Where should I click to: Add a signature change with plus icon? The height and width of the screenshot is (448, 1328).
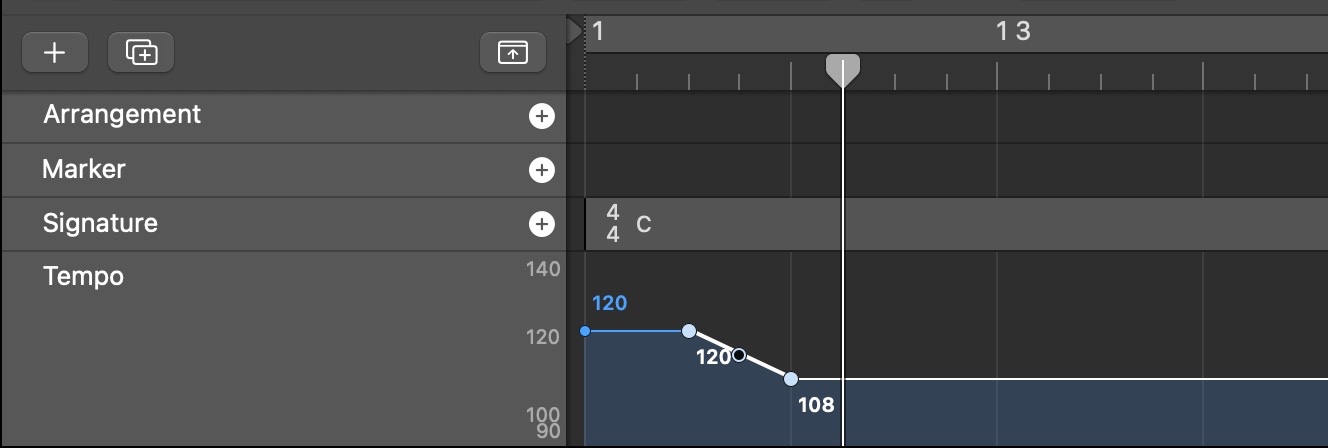tap(541, 224)
